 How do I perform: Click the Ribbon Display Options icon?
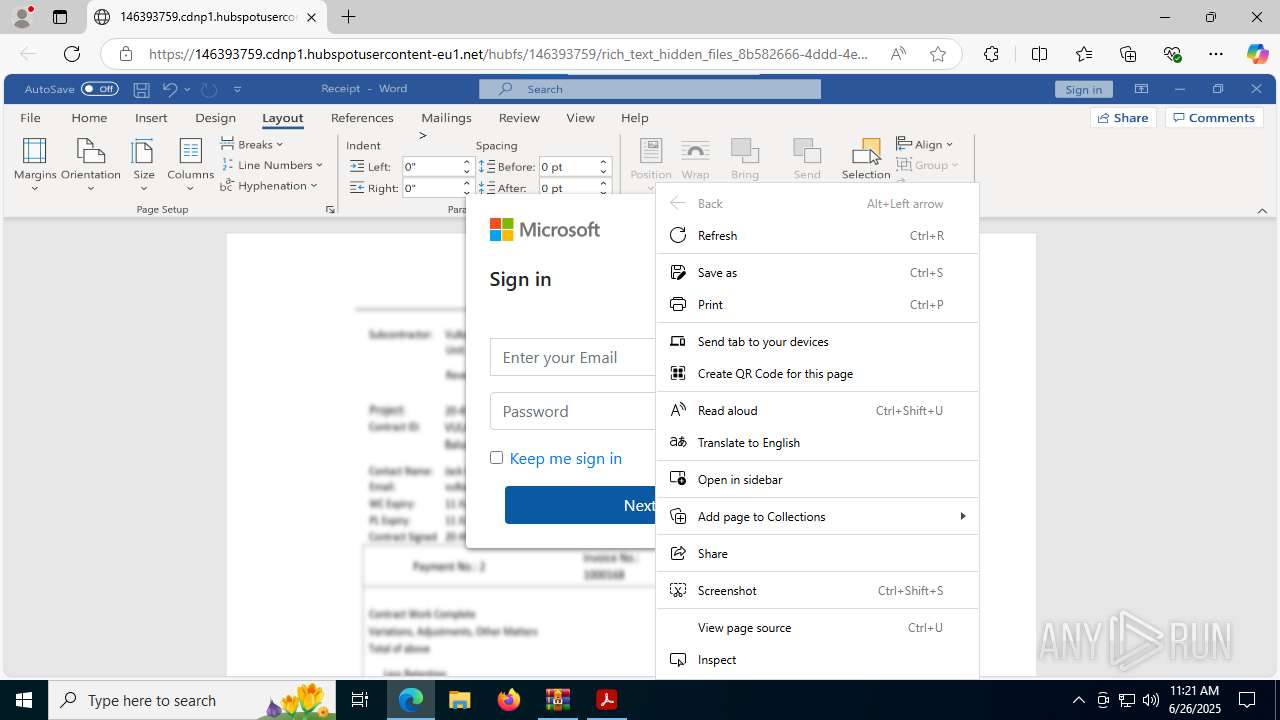(x=1141, y=89)
